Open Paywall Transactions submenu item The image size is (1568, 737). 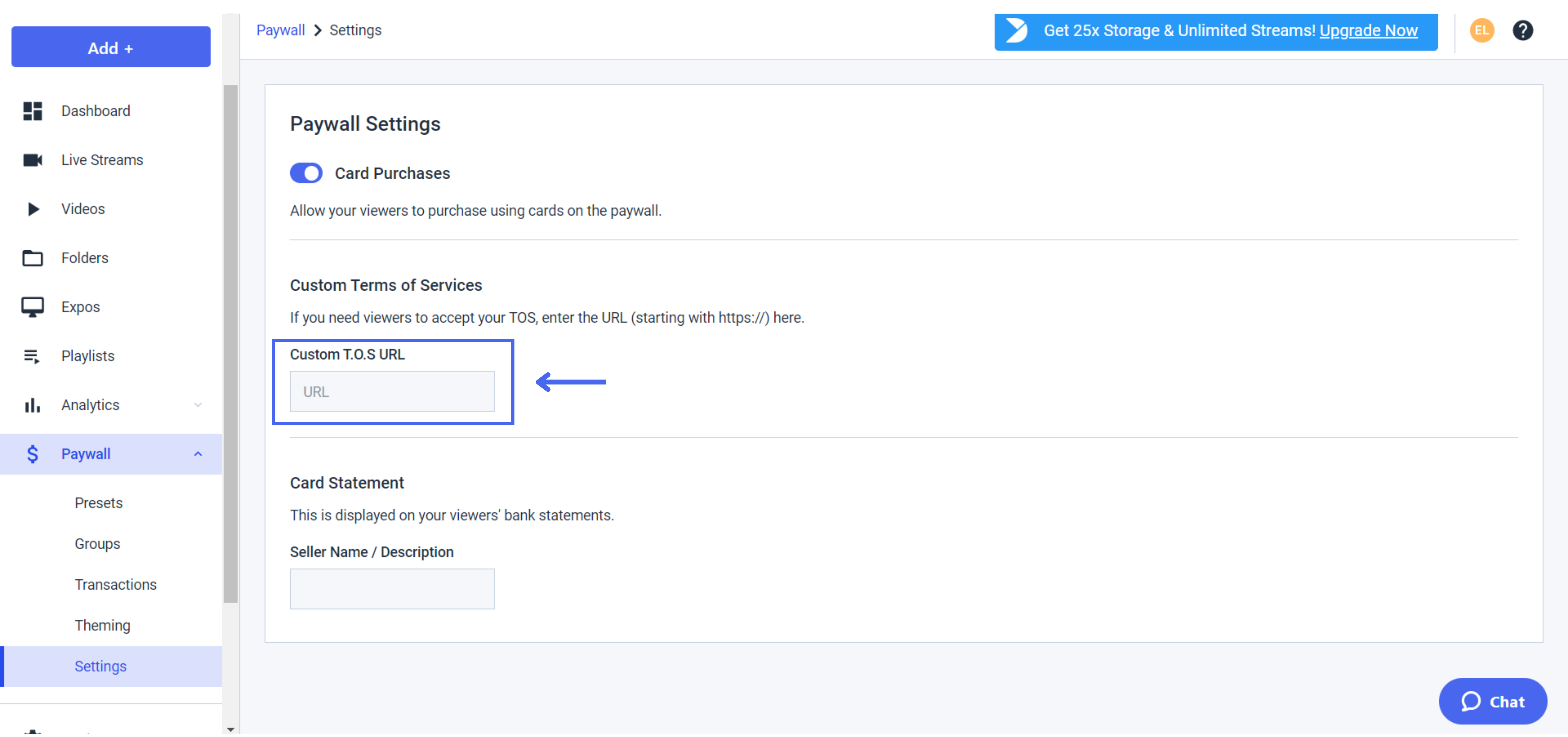tap(116, 585)
